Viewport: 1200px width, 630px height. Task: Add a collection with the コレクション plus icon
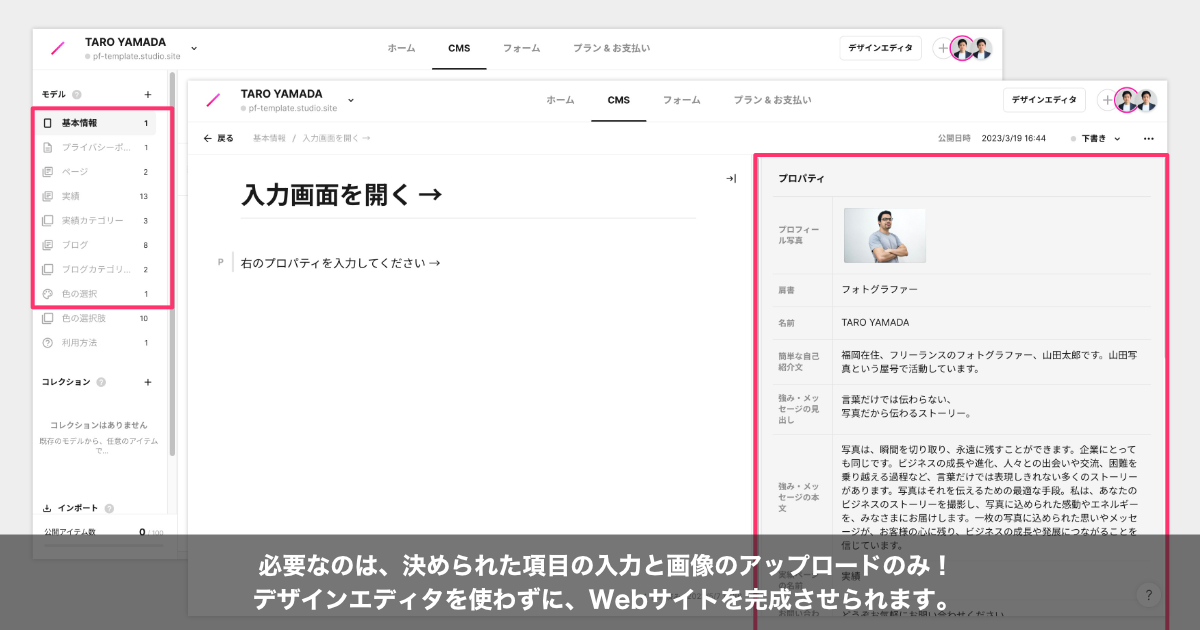pos(148,382)
